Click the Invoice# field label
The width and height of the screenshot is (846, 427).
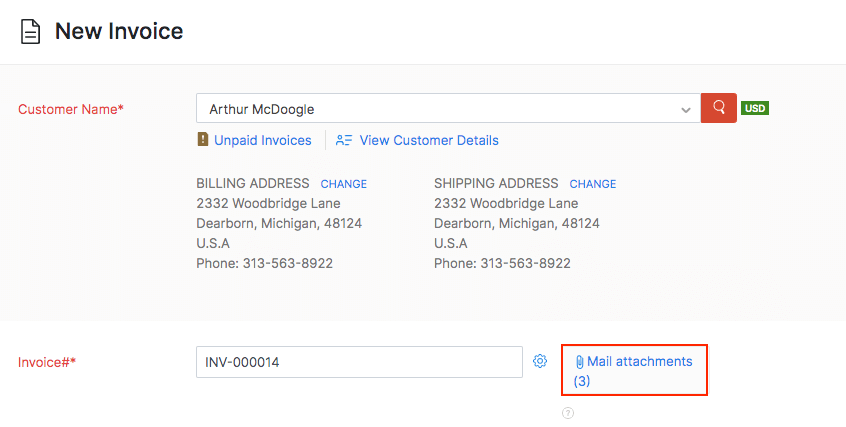47,362
